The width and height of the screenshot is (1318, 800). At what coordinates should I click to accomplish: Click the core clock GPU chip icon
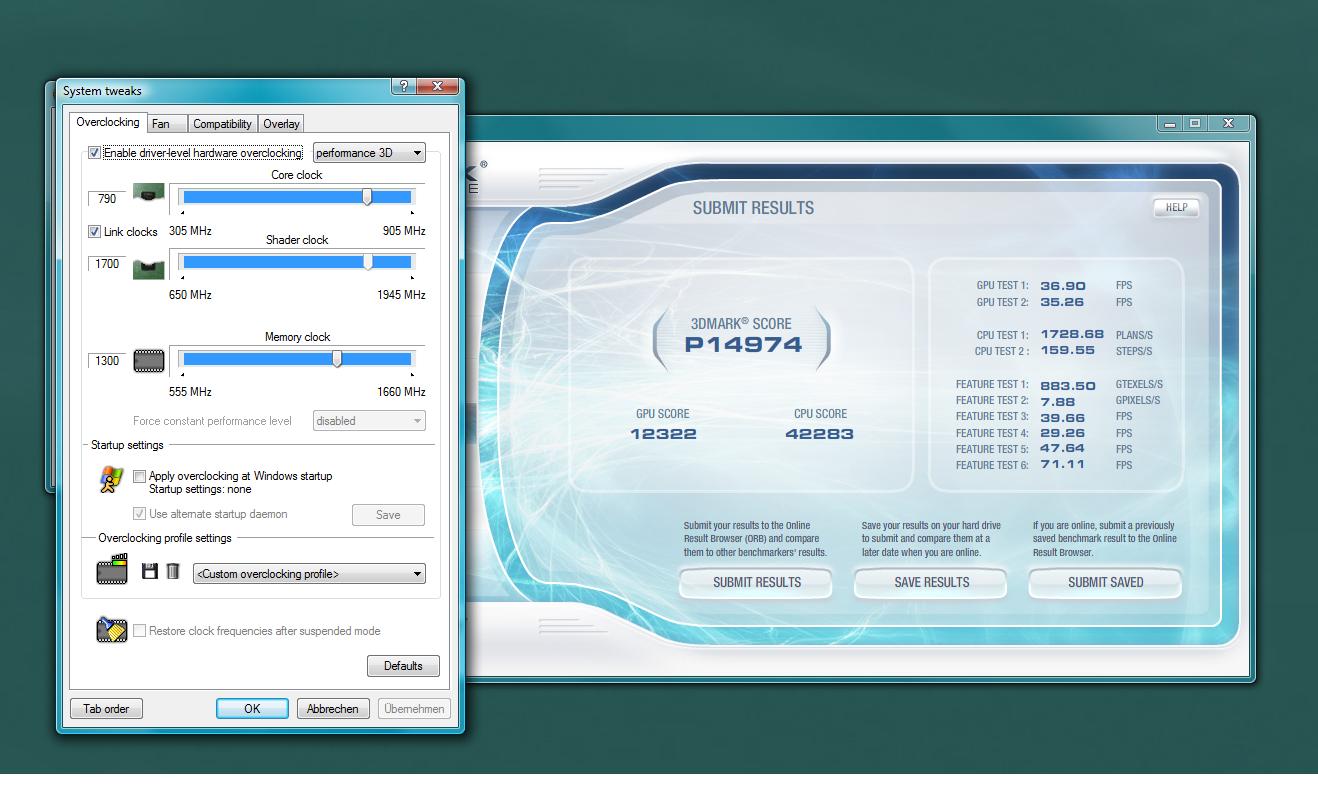coord(148,194)
